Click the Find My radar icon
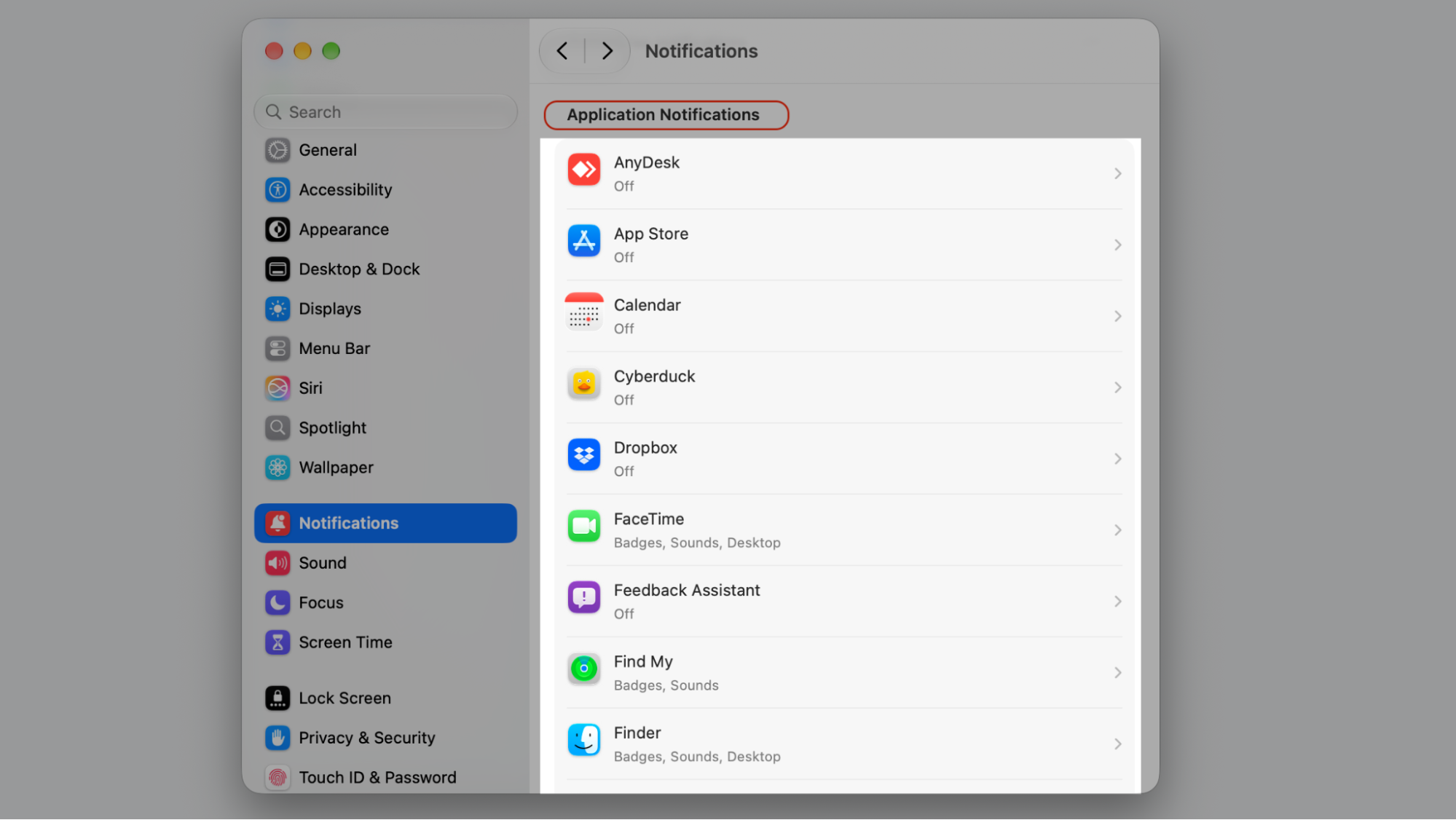 pyautogui.click(x=583, y=669)
